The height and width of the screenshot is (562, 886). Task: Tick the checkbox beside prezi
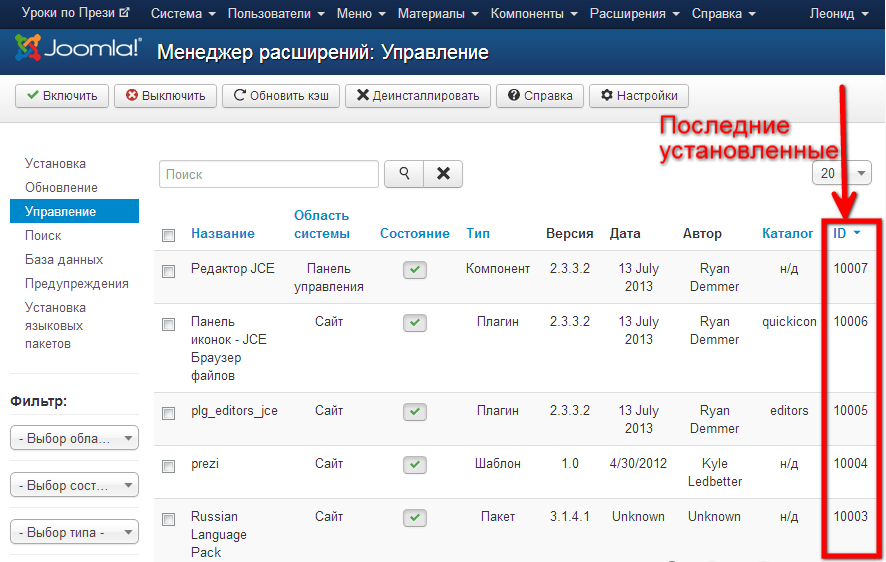[x=169, y=465]
